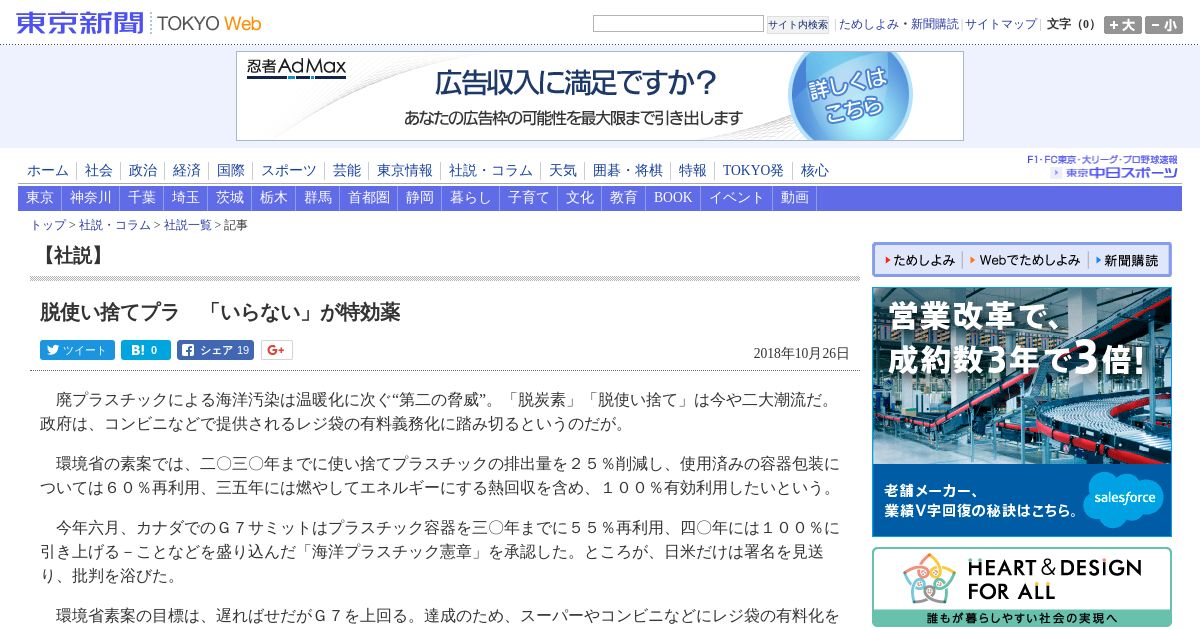Open the 天気 section
Image resolution: width=1200 pixels, height=630 pixels.
(x=563, y=170)
